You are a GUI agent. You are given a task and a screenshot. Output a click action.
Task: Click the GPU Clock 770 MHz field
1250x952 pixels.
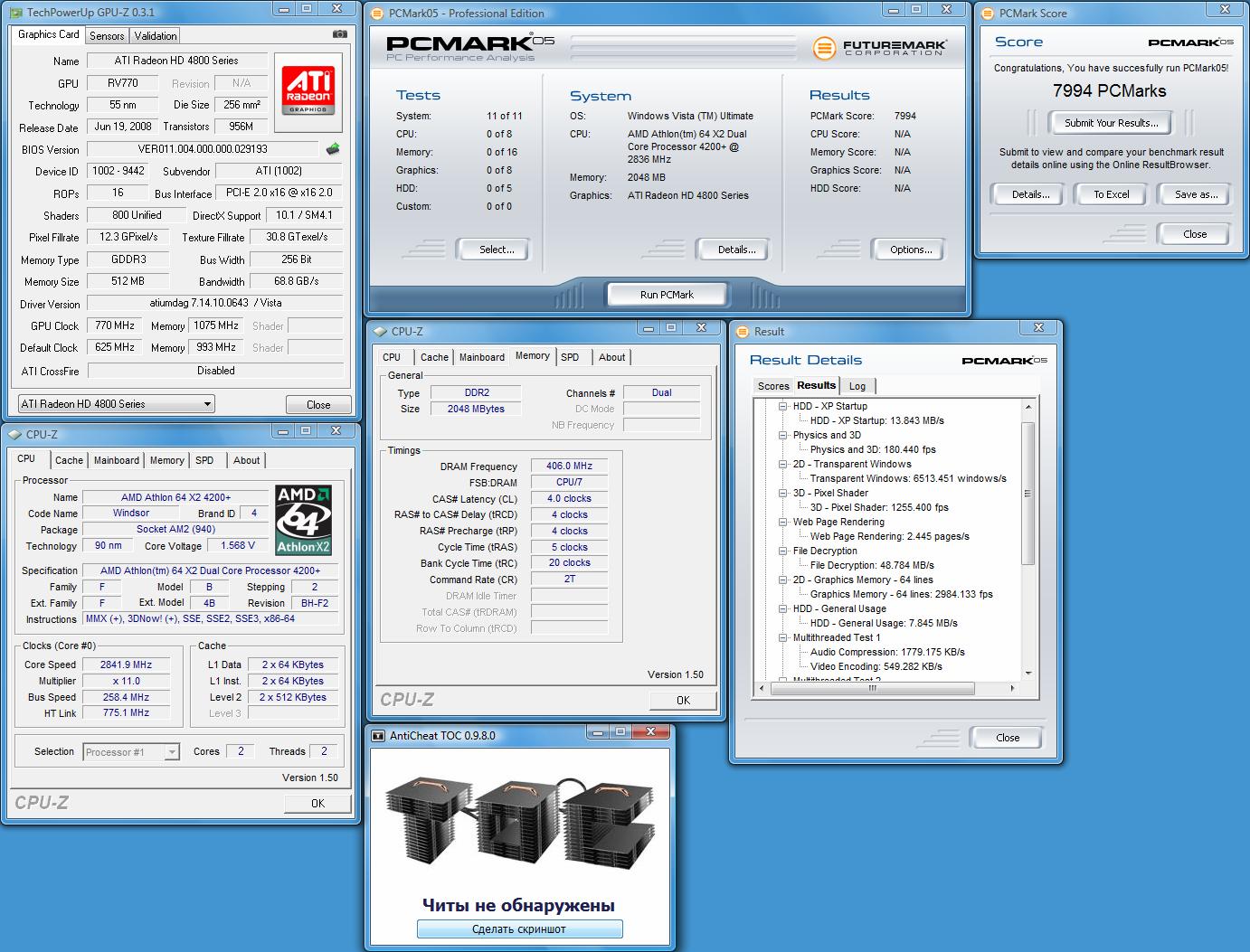[x=114, y=325]
